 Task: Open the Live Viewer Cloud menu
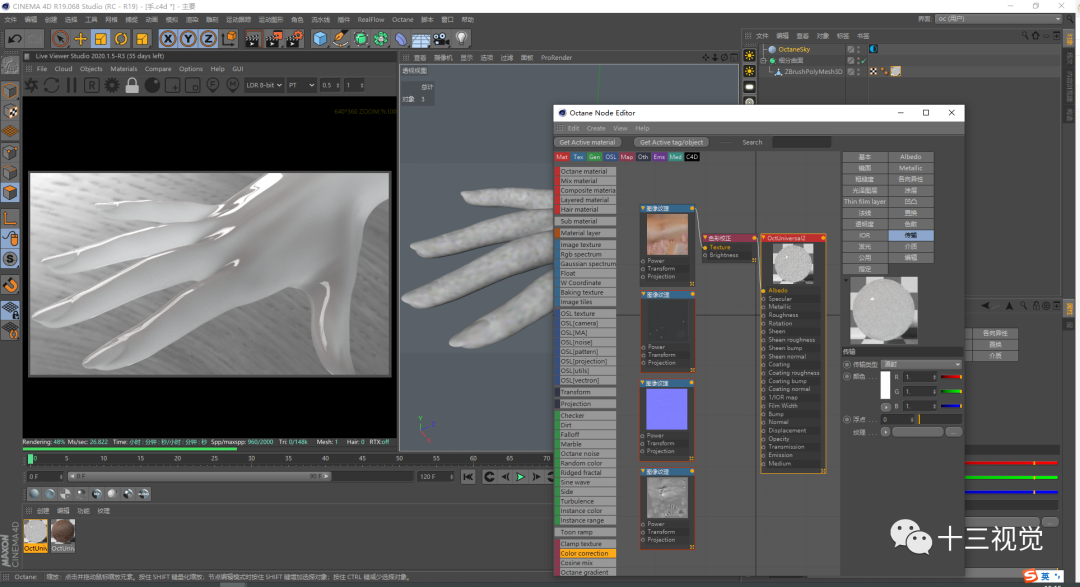[63, 69]
